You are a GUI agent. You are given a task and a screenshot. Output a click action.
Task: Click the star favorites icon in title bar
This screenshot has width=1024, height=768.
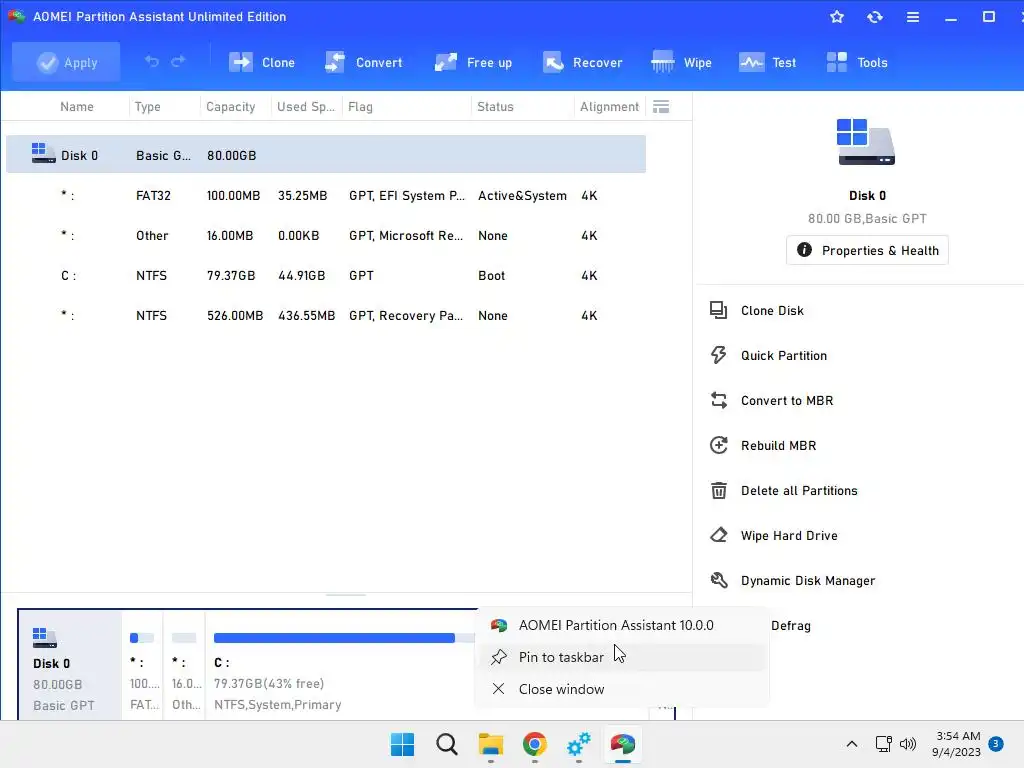(x=837, y=17)
